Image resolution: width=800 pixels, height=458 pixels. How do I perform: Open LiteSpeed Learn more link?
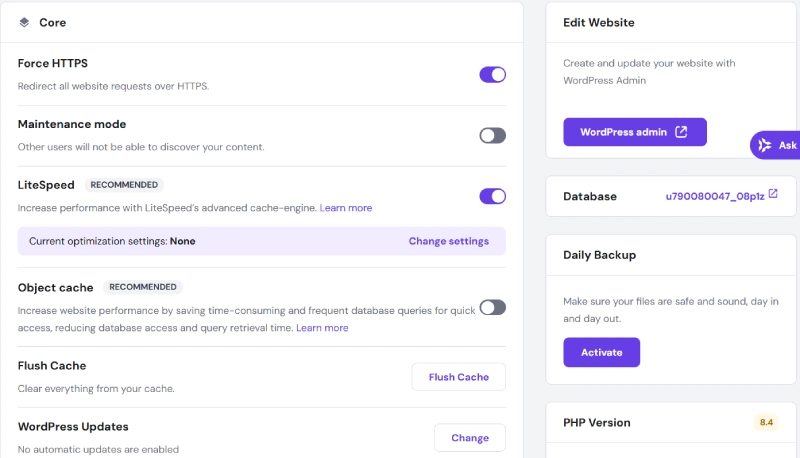(346, 208)
